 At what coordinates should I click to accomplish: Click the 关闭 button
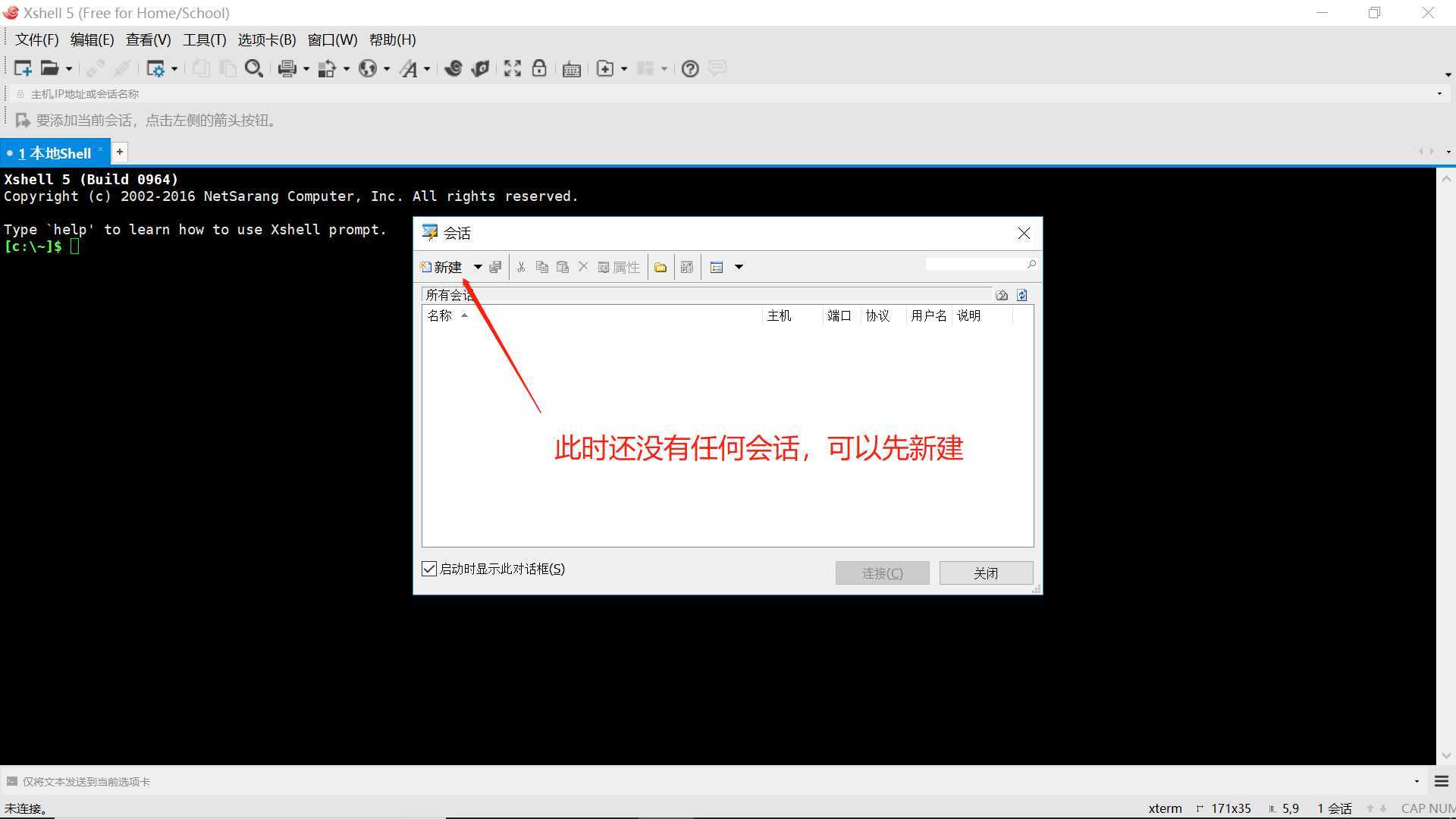coord(986,573)
